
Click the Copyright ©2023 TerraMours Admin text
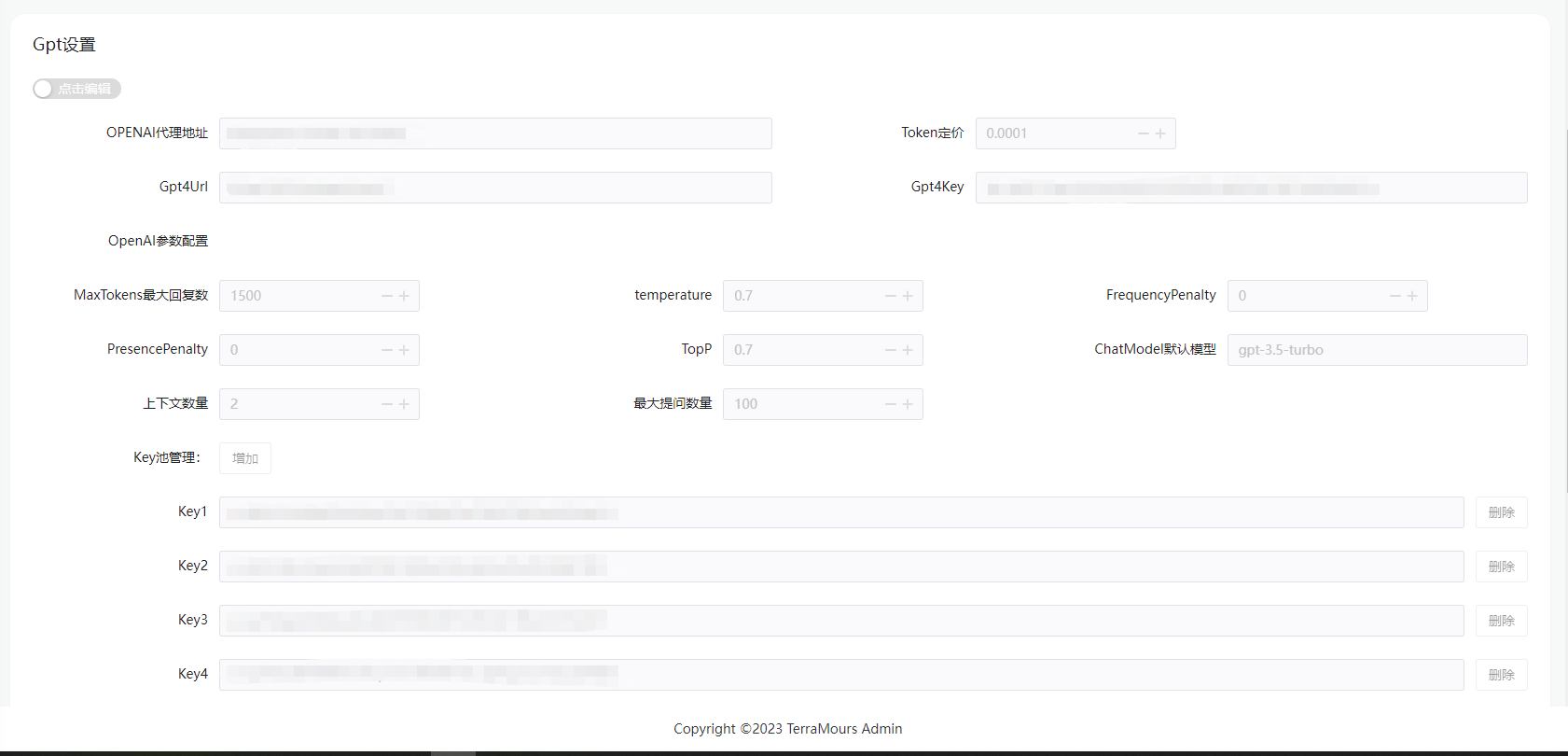click(788, 729)
